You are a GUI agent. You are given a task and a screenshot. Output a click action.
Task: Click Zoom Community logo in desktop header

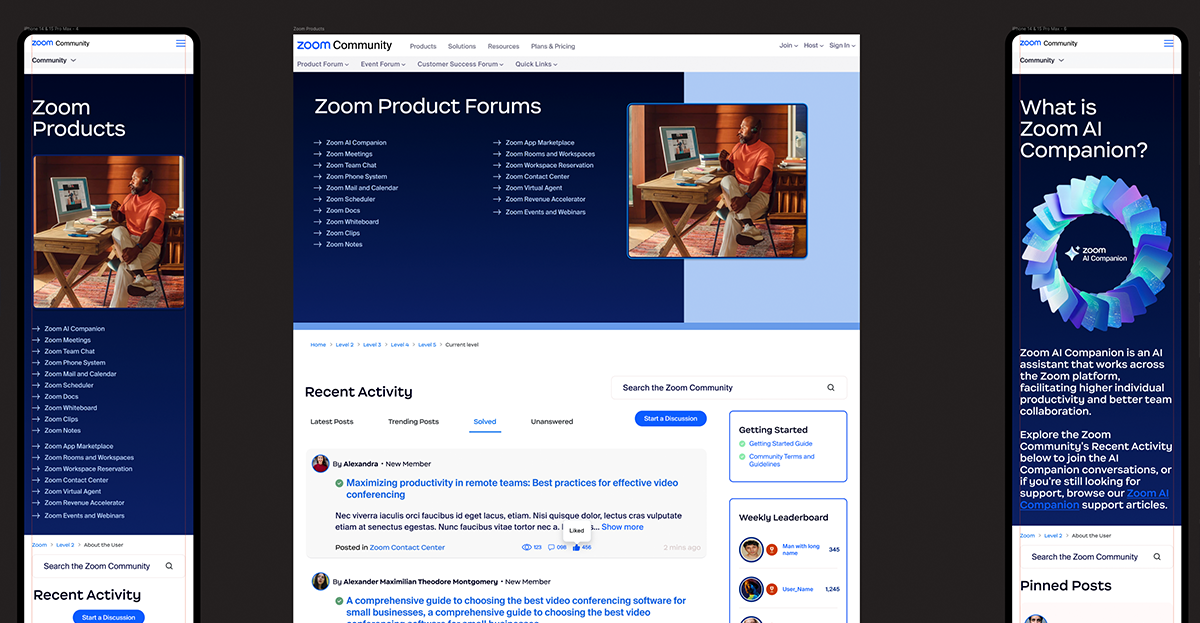(x=344, y=45)
